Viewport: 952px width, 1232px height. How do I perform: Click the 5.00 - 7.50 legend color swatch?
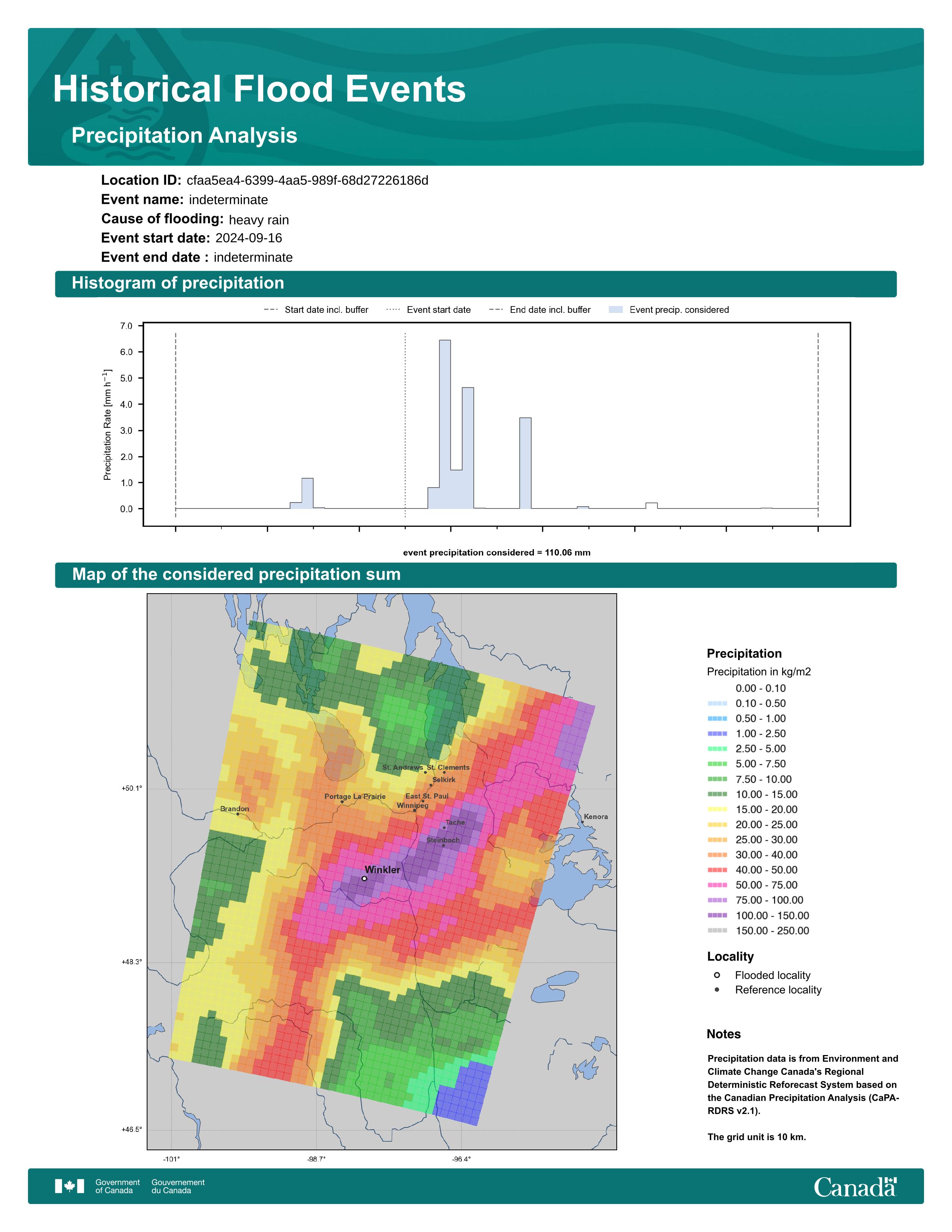point(718,764)
